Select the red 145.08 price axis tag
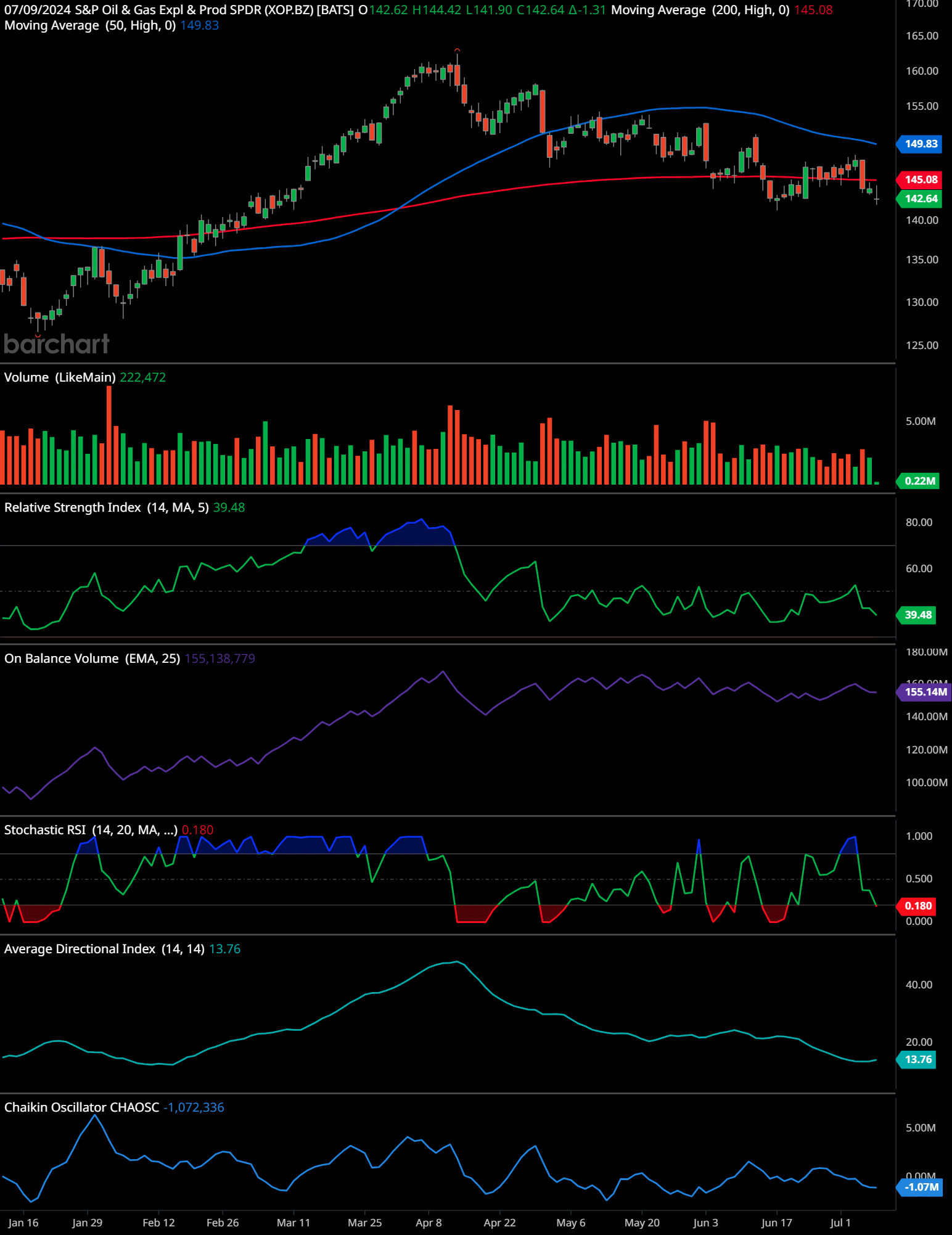Image resolution: width=952 pixels, height=1235 pixels. click(920, 179)
